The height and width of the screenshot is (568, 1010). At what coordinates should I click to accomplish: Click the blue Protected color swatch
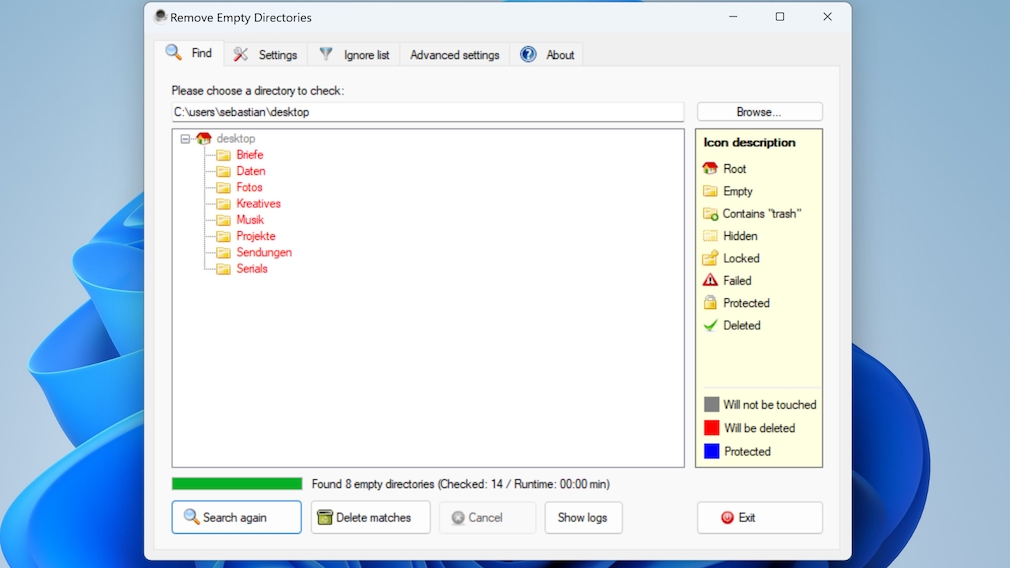[711, 452]
